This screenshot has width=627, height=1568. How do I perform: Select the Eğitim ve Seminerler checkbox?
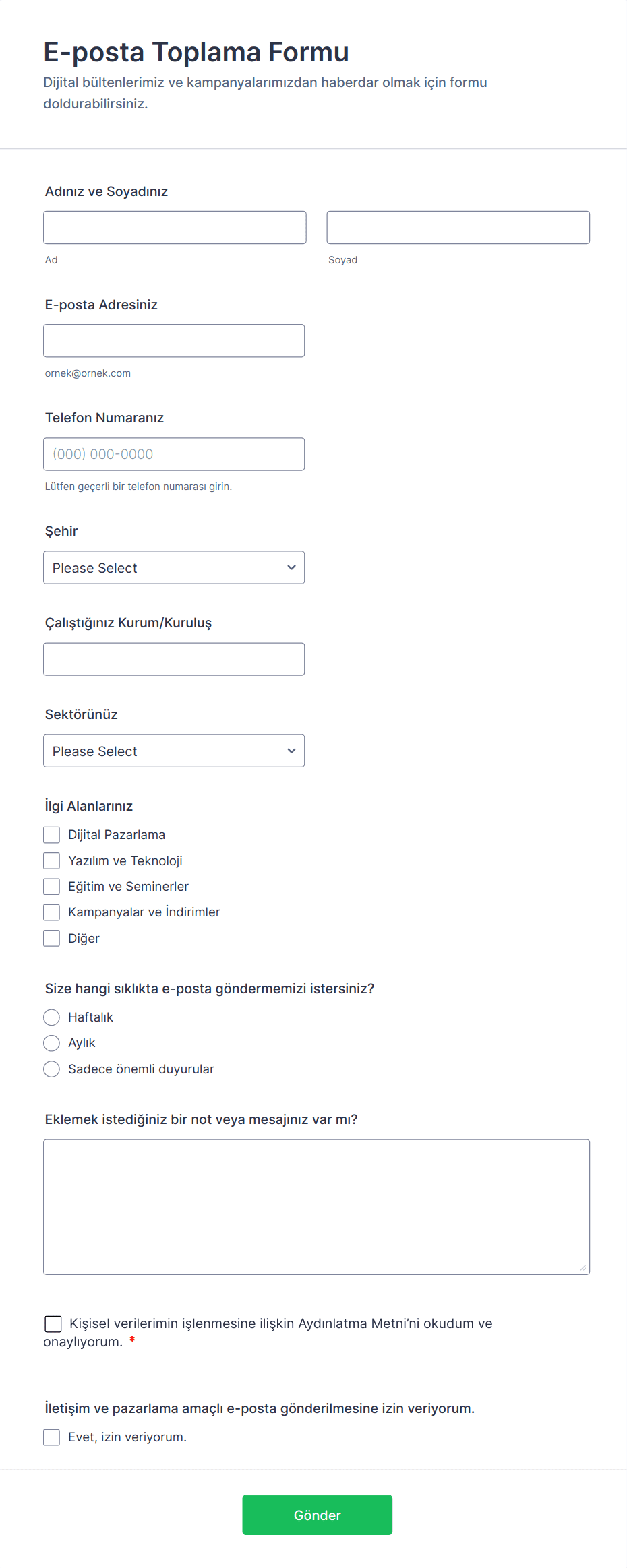pyautogui.click(x=52, y=886)
